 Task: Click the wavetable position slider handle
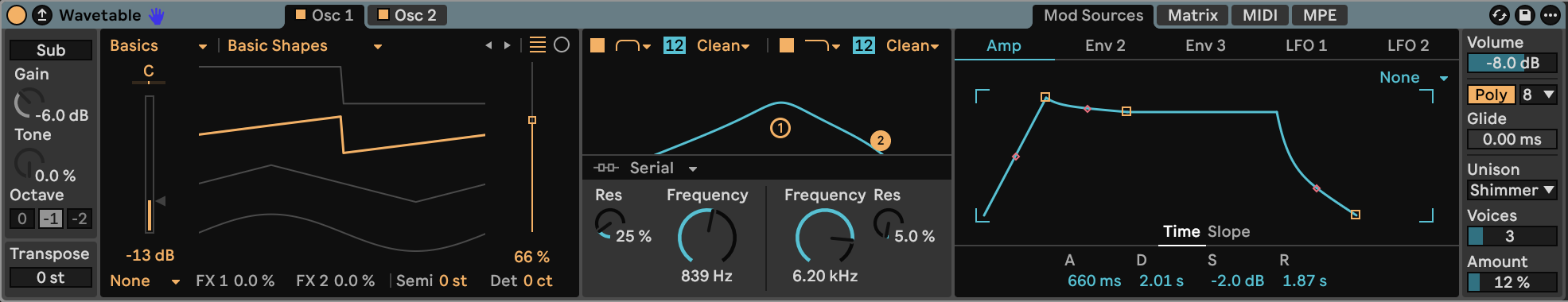[532, 120]
